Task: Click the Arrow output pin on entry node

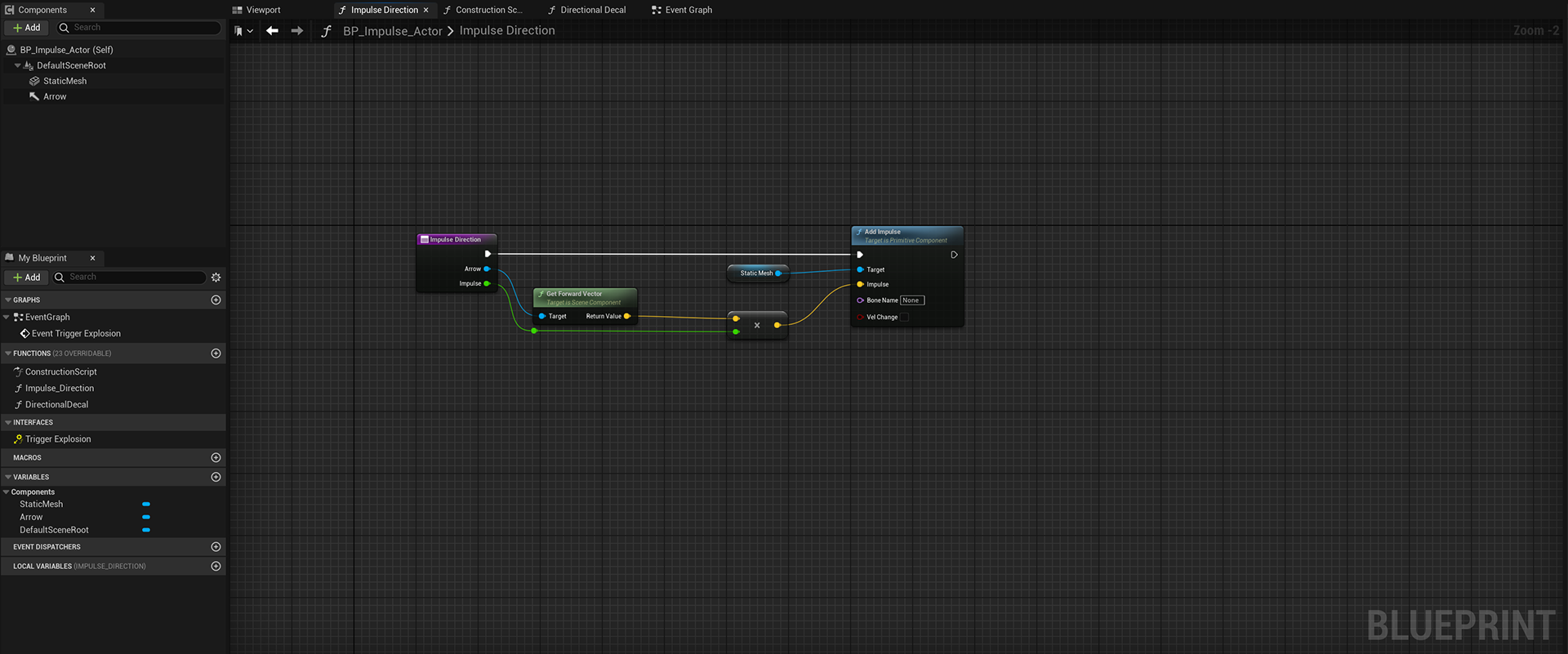Action: click(x=487, y=269)
